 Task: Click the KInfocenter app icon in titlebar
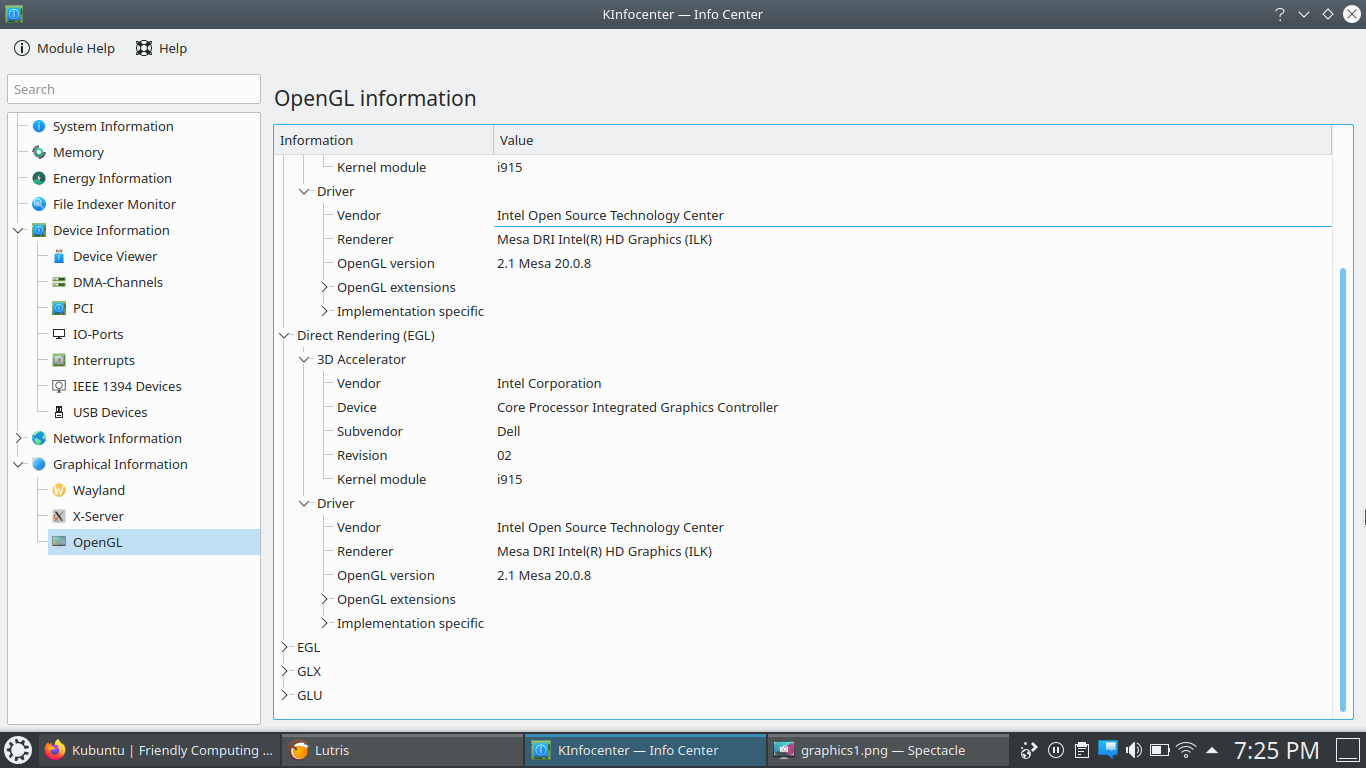coord(14,14)
